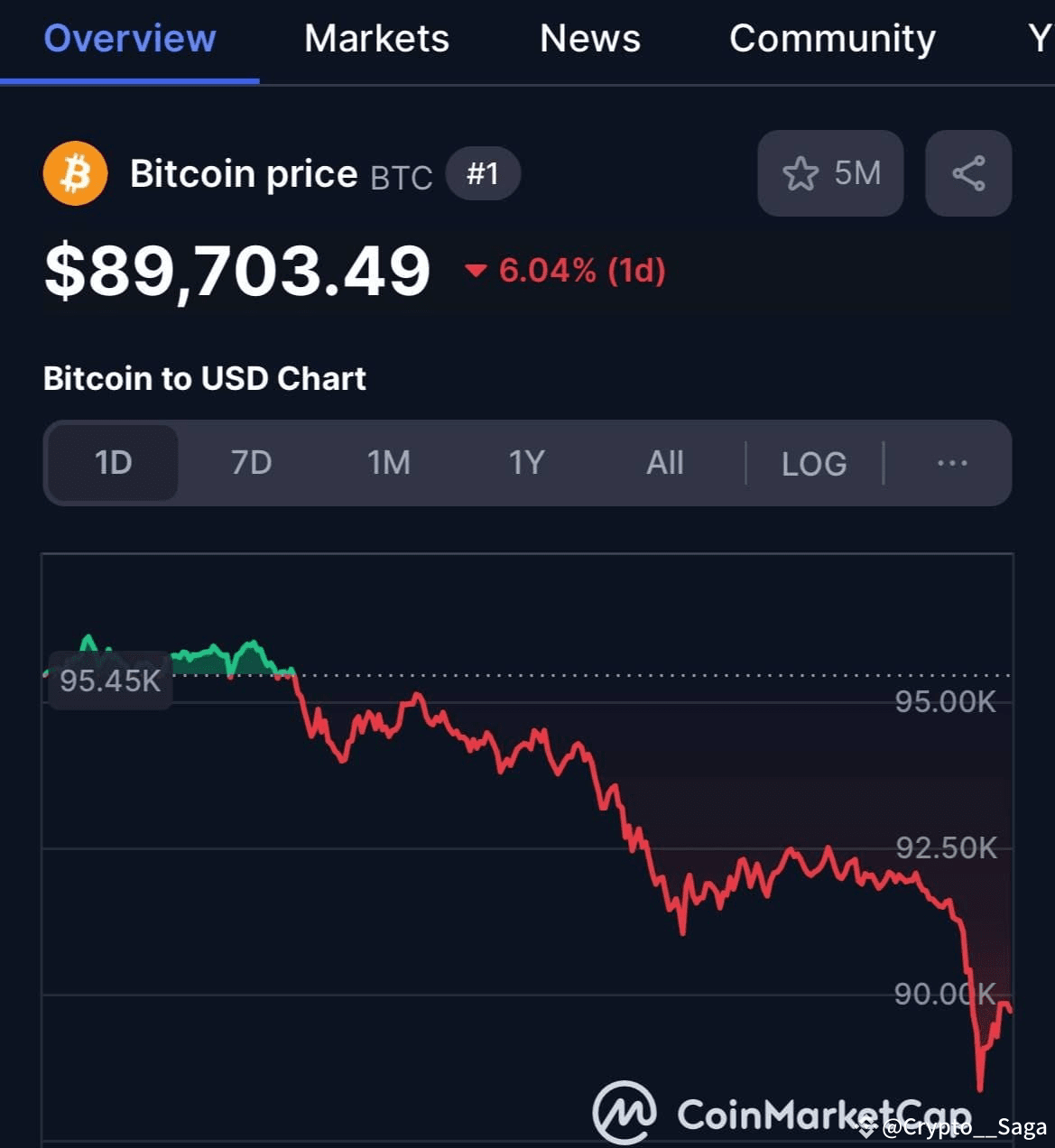Click the red down-arrow price change indicator

point(476,270)
